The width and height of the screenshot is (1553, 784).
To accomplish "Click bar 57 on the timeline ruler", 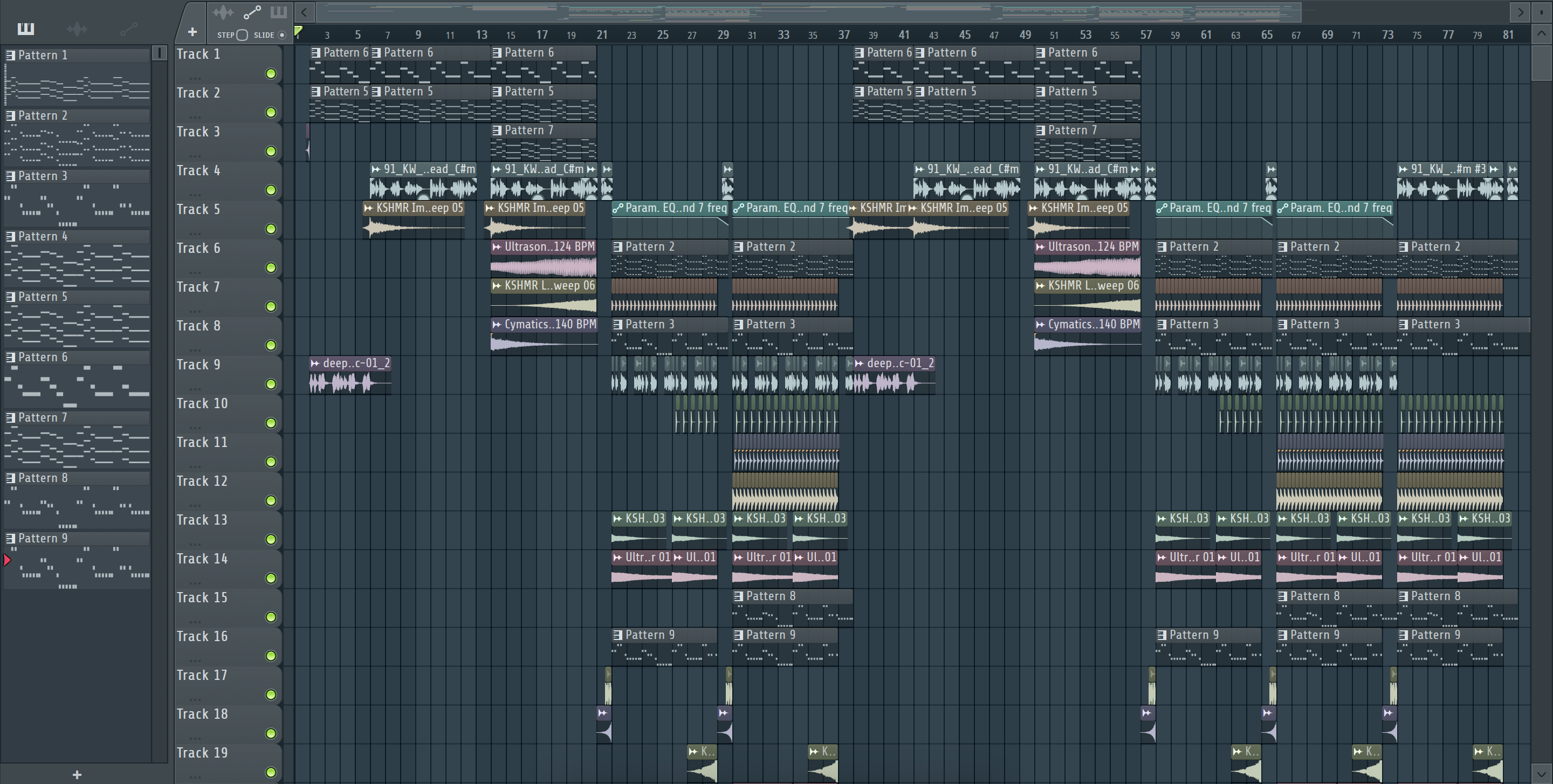I will click(1145, 35).
